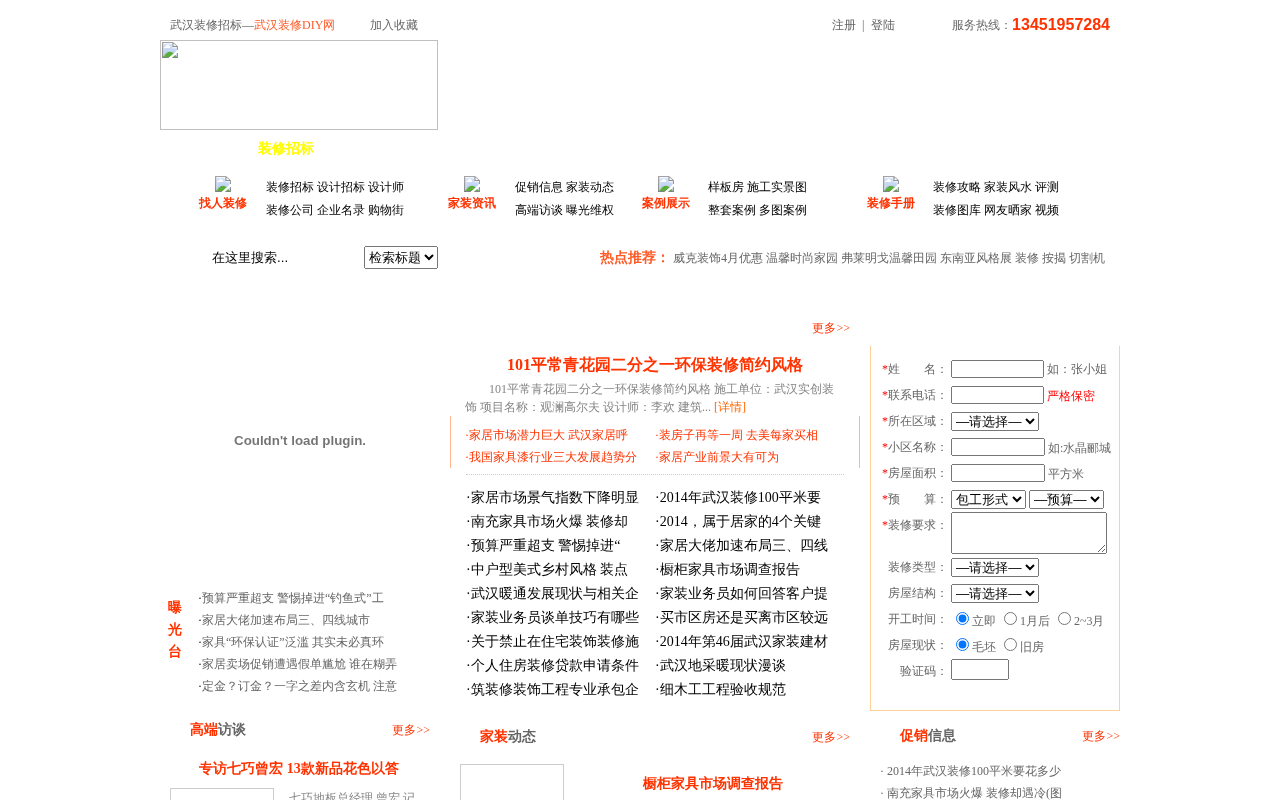Click the 家装资讯 section icon
The width and height of the screenshot is (1280, 800).
[x=472, y=185]
